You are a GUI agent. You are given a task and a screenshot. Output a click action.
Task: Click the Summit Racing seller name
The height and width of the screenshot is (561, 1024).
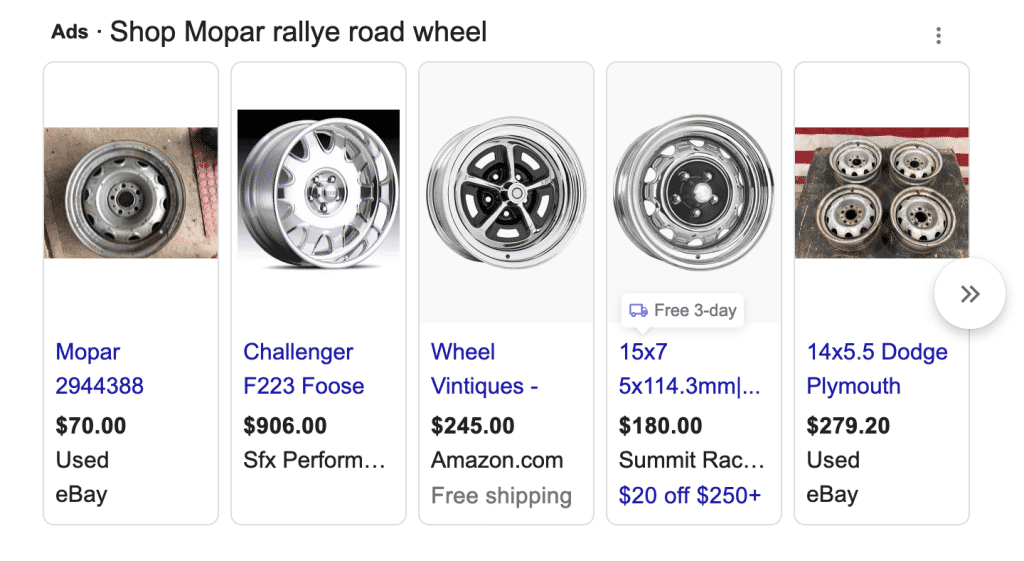(691, 460)
